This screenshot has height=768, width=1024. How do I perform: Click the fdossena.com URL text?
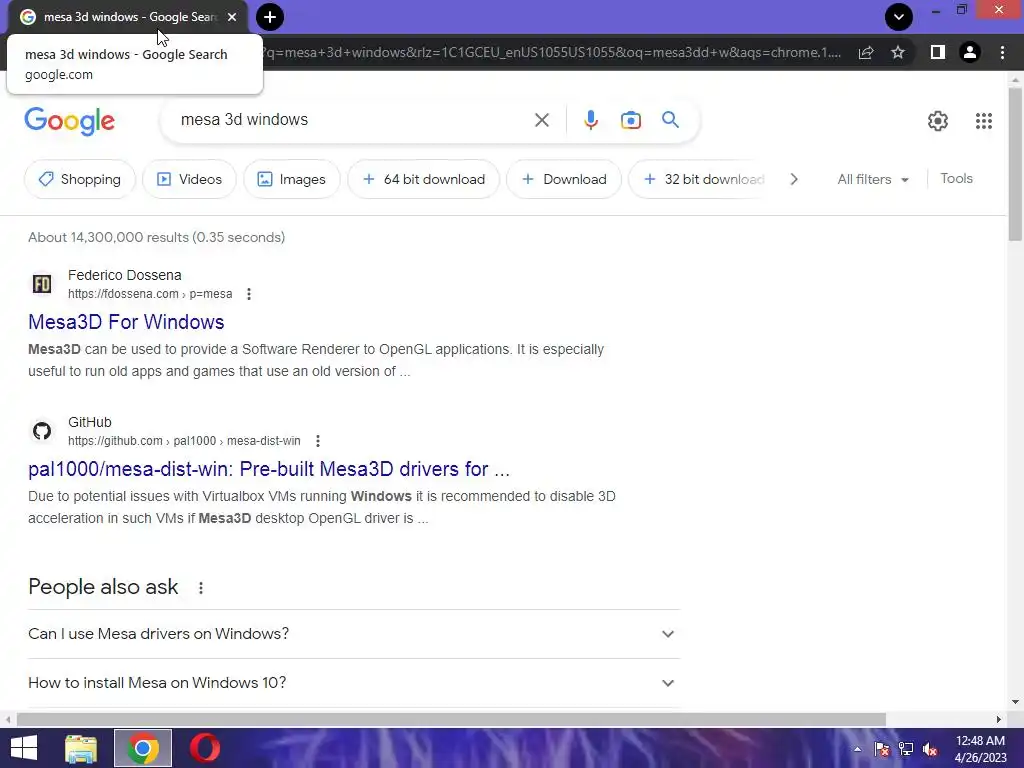[x=150, y=294]
